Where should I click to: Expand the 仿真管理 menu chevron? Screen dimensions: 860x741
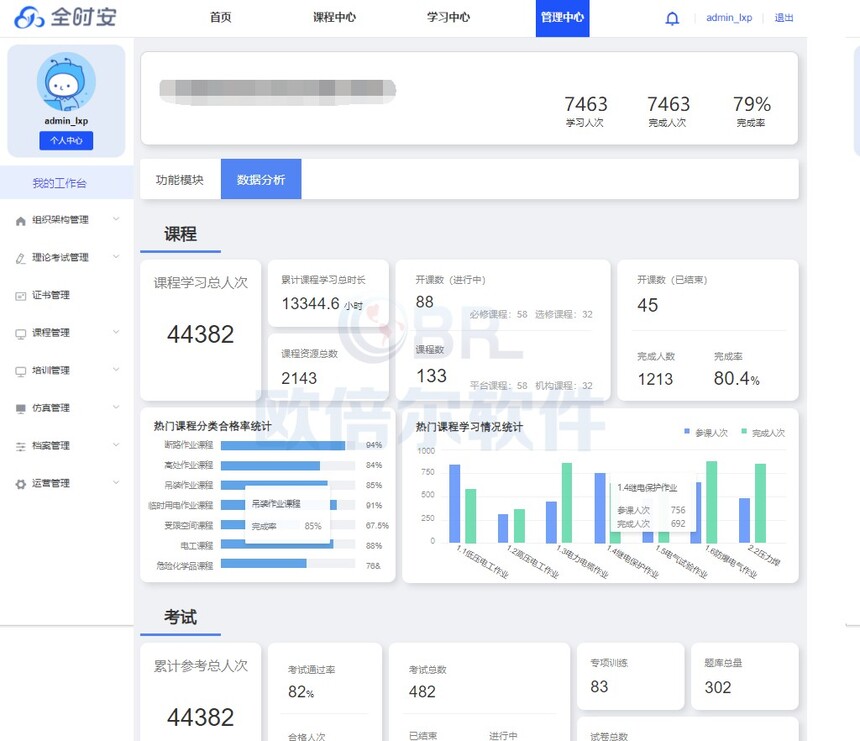coord(116,407)
